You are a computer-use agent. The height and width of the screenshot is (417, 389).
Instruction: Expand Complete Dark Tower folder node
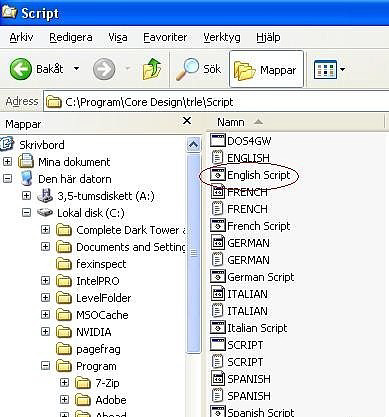coord(45,230)
